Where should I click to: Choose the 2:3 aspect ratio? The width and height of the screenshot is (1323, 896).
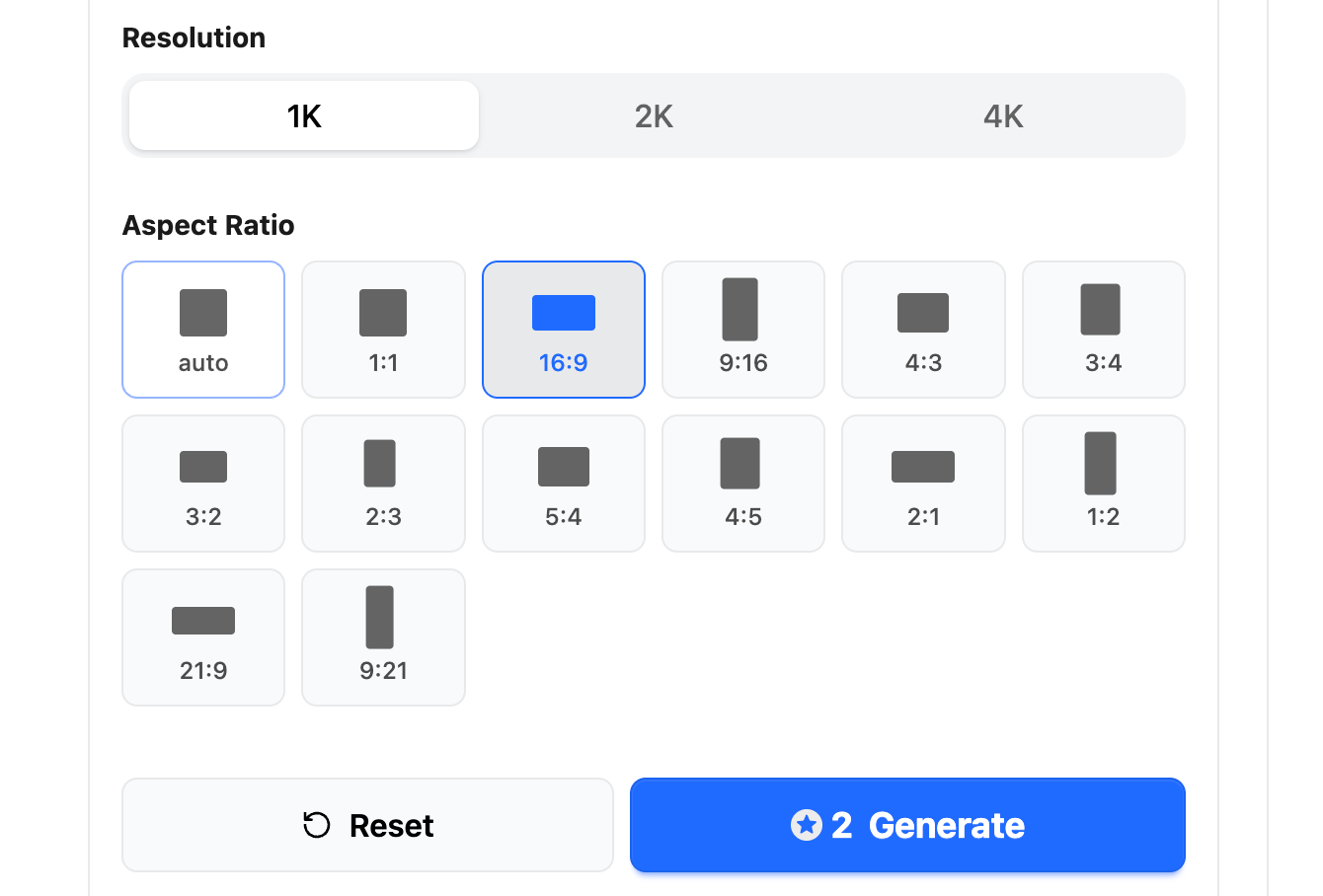(x=383, y=484)
